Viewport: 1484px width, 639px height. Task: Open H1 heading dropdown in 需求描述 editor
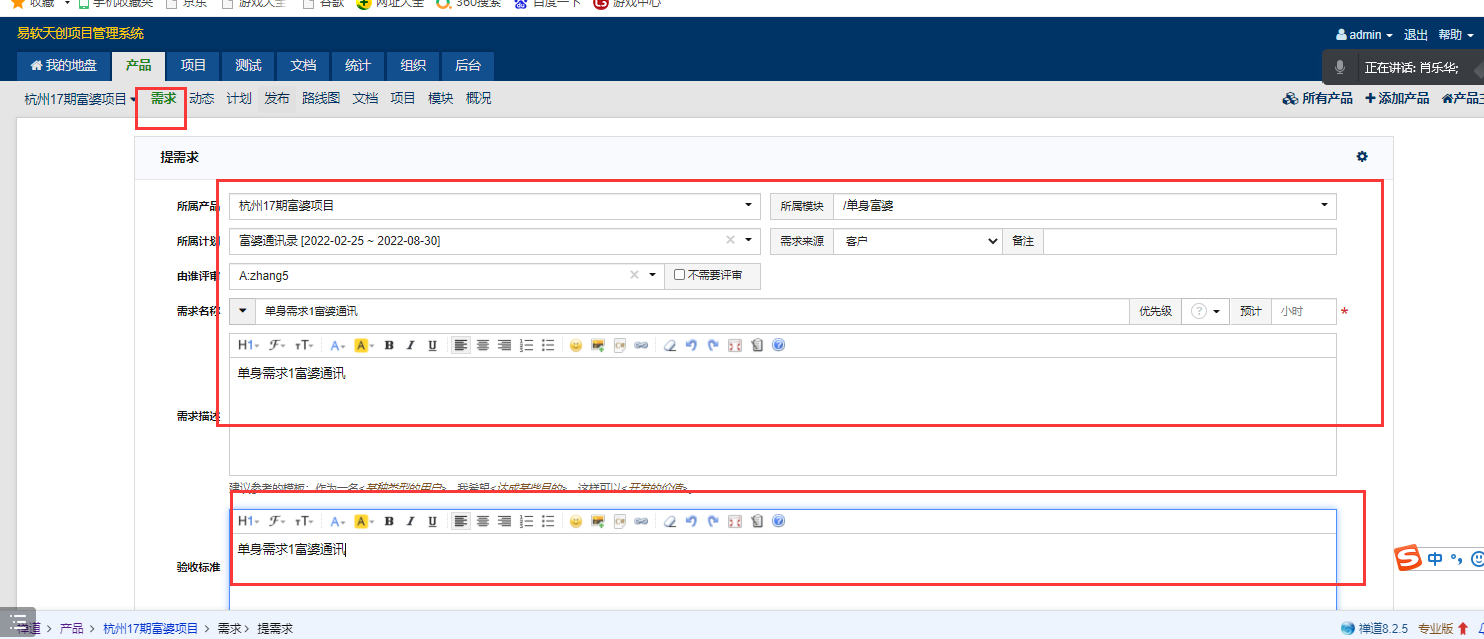click(248, 345)
